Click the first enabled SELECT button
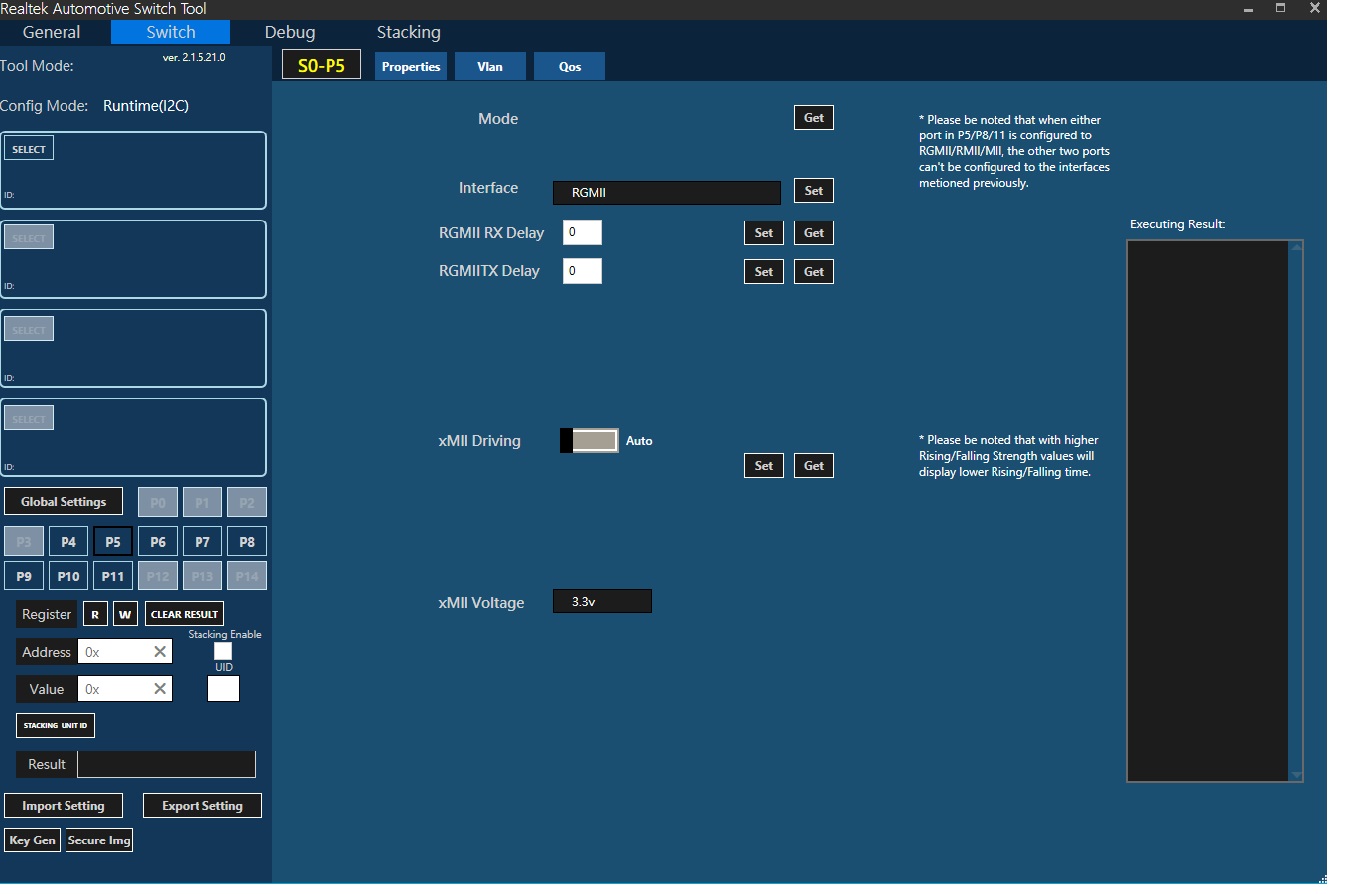Viewport: 1345px width, 894px height. click(29, 149)
